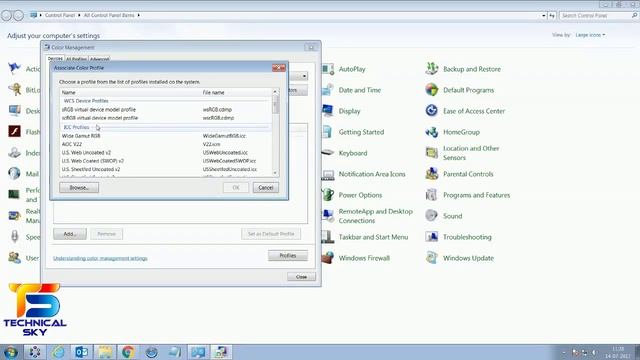The width and height of the screenshot is (640, 360).
Task: Expand the View by Large icons dropdown
Action: pos(590,35)
